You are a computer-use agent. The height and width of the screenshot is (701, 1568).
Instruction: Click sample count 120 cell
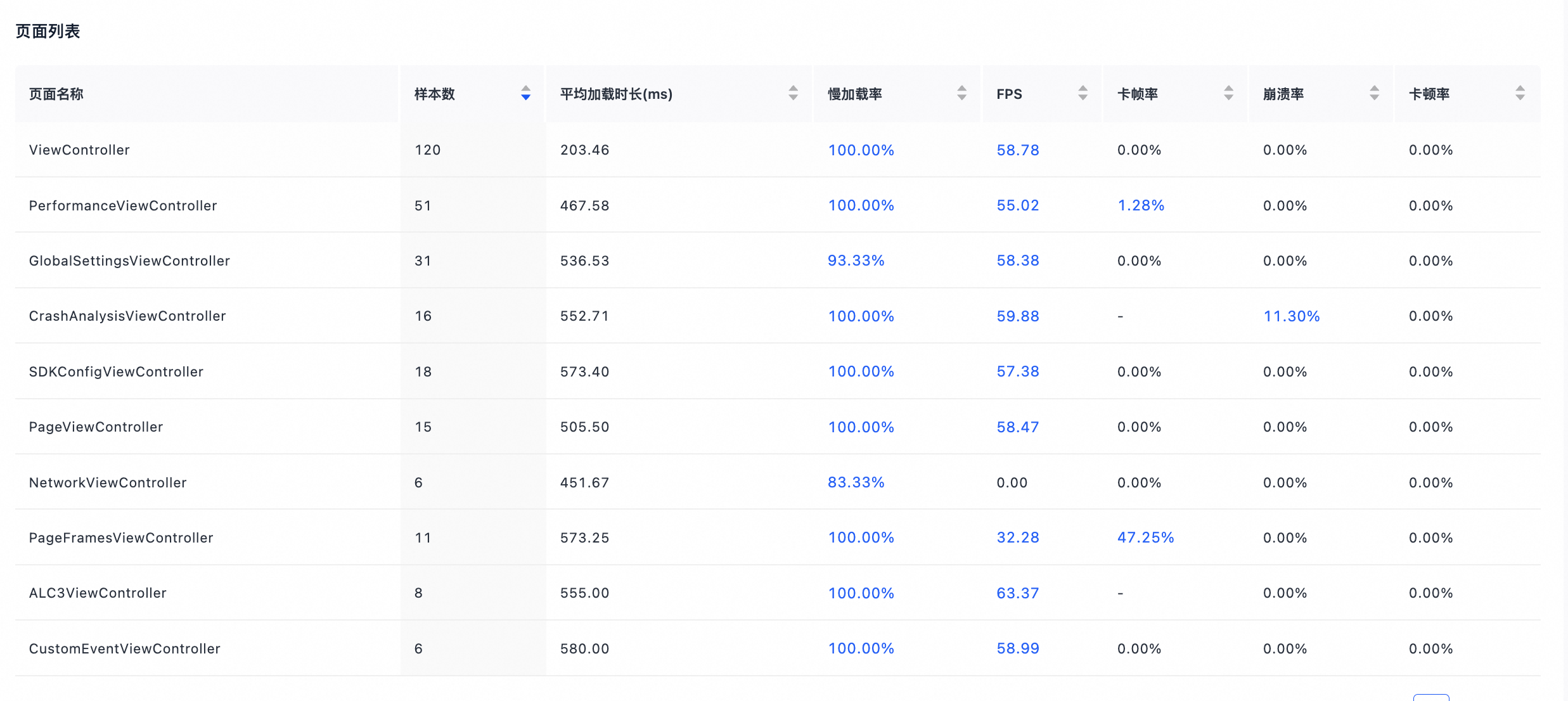tap(427, 150)
